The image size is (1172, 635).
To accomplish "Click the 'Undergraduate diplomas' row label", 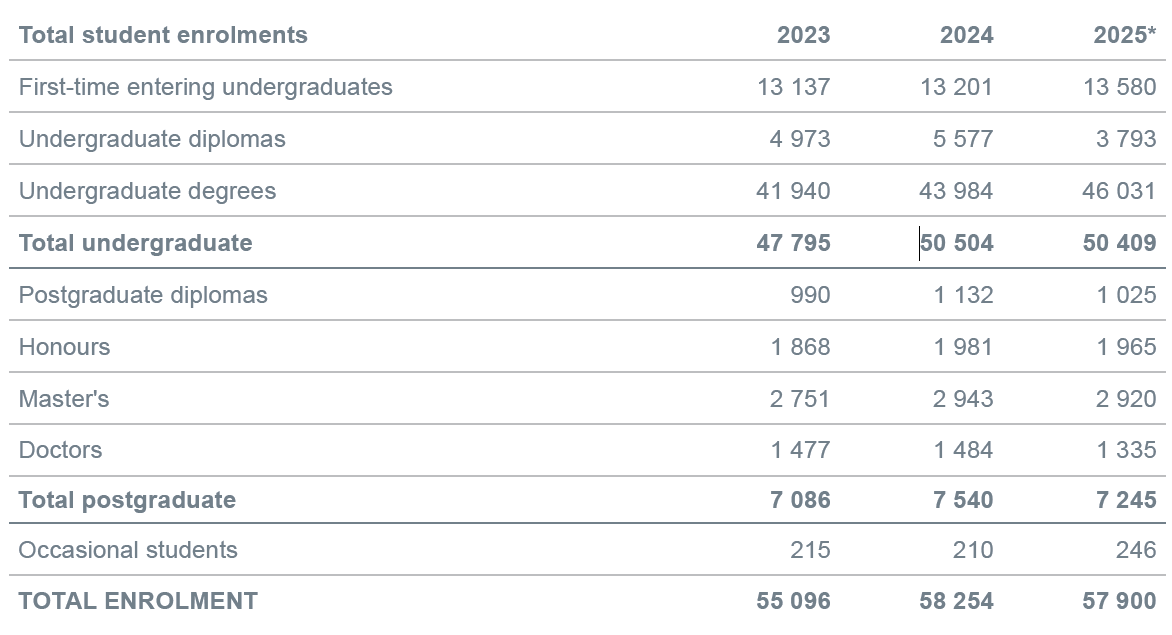I will (152, 139).
